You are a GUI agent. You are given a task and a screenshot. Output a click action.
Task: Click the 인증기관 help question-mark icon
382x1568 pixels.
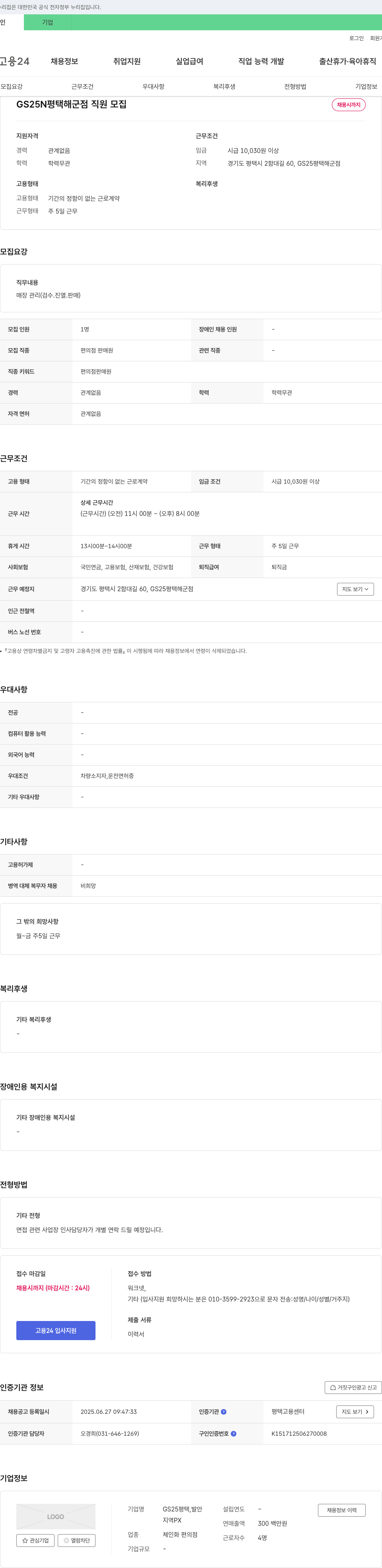coord(223,1411)
